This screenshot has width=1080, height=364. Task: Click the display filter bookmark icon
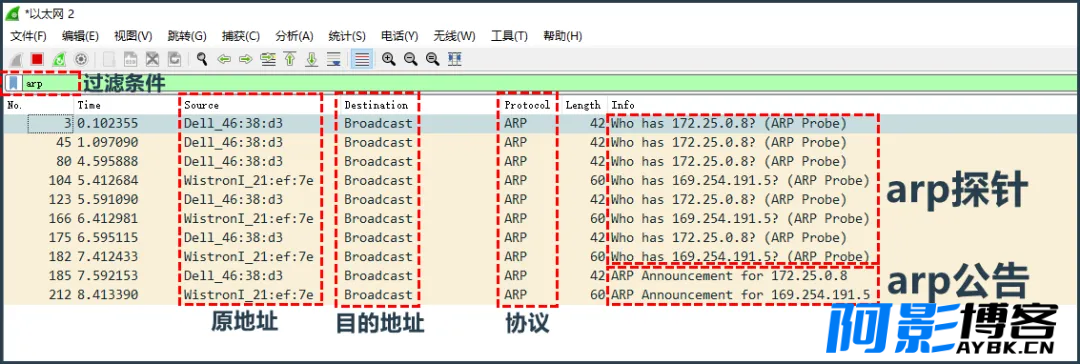click(13, 83)
